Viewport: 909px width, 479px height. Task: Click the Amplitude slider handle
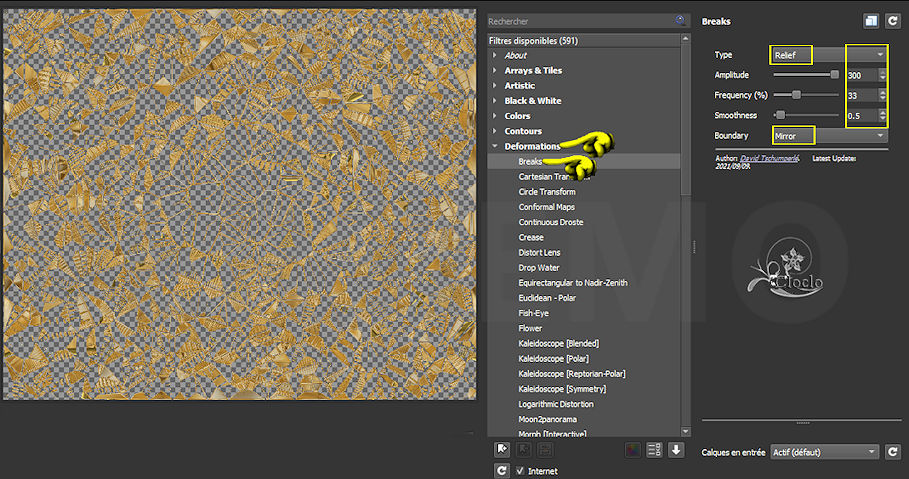click(x=834, y=75)
